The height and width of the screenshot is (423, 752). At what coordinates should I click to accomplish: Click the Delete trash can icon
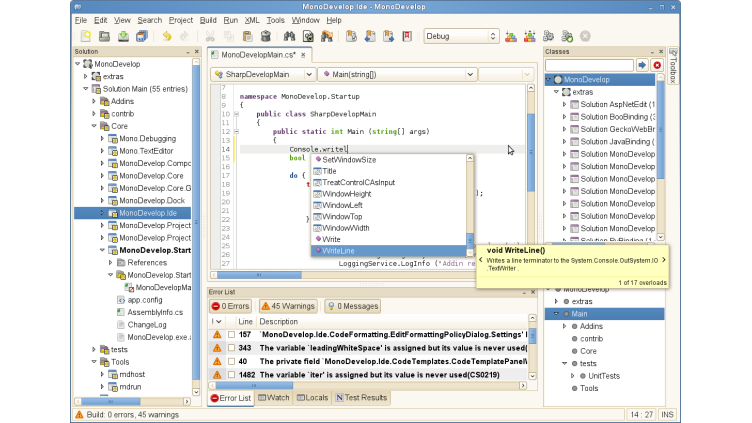click(266, 36)
